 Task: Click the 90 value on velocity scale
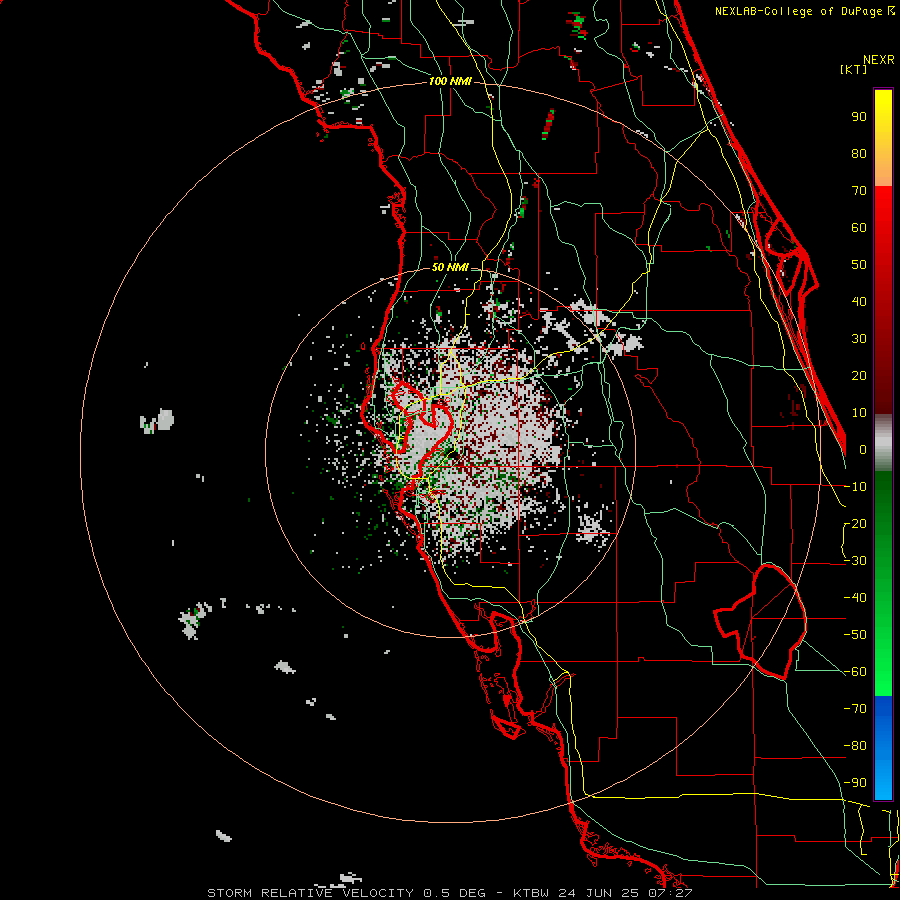point(859,117)
